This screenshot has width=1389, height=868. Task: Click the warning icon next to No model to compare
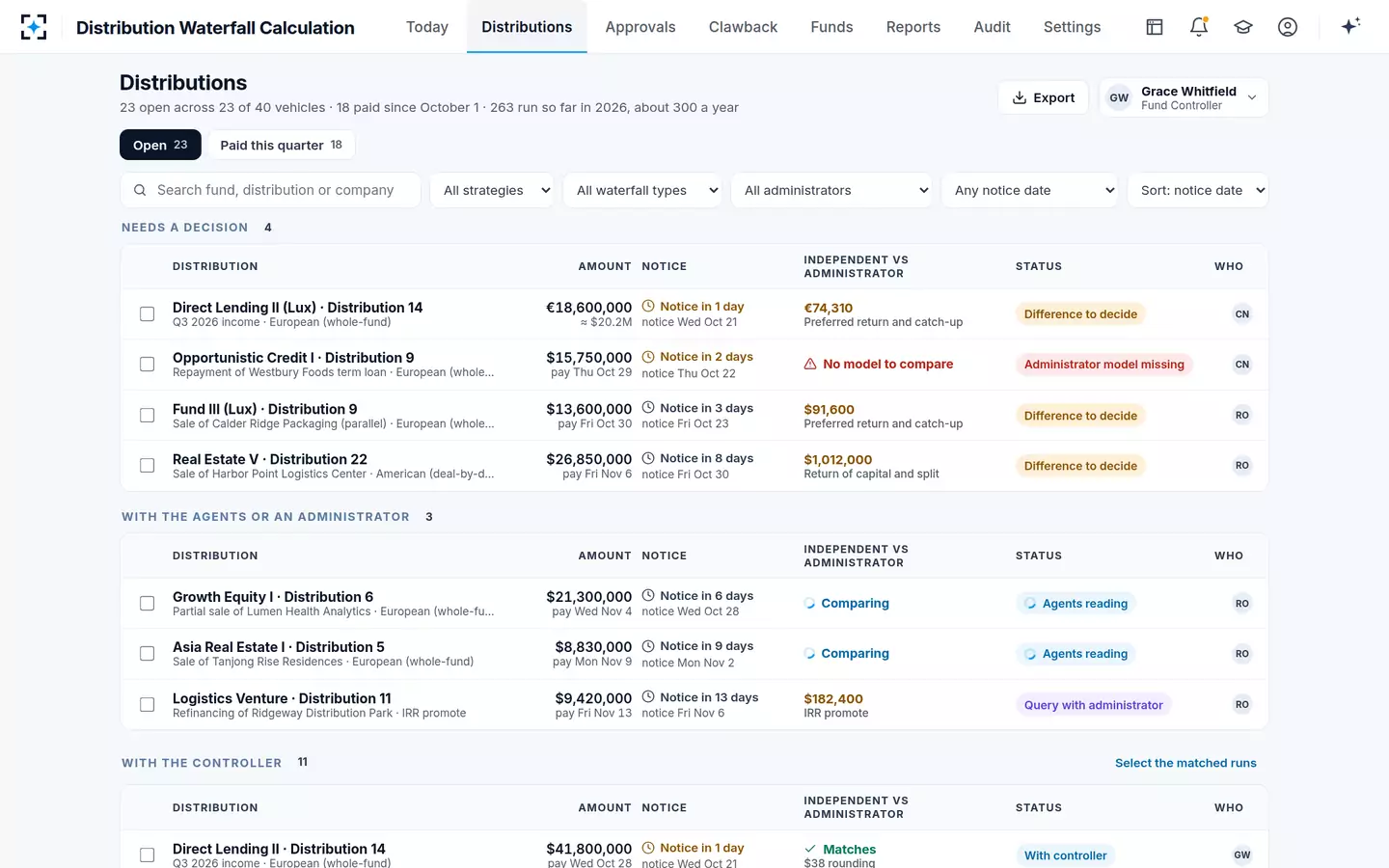point(810,365)
